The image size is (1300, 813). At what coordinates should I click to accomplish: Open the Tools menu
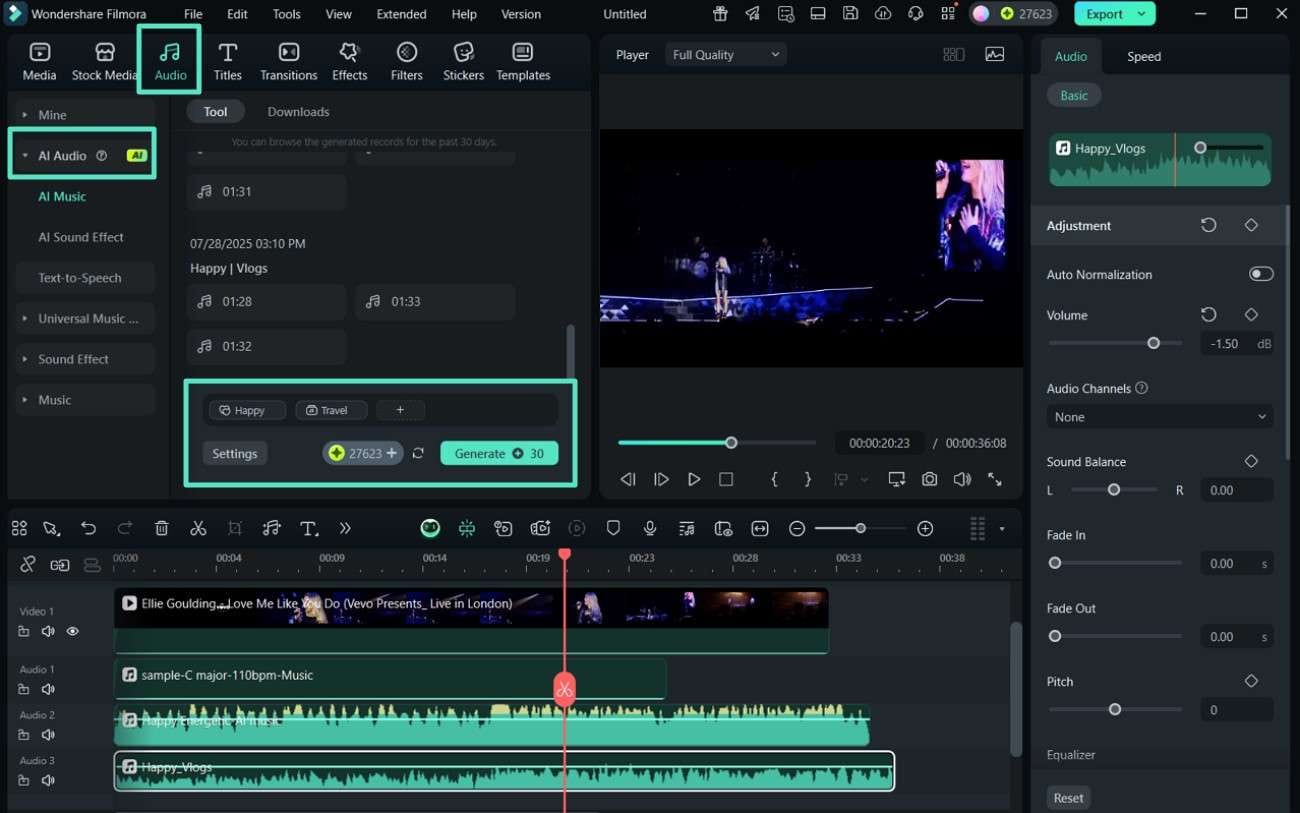point(287,14)
